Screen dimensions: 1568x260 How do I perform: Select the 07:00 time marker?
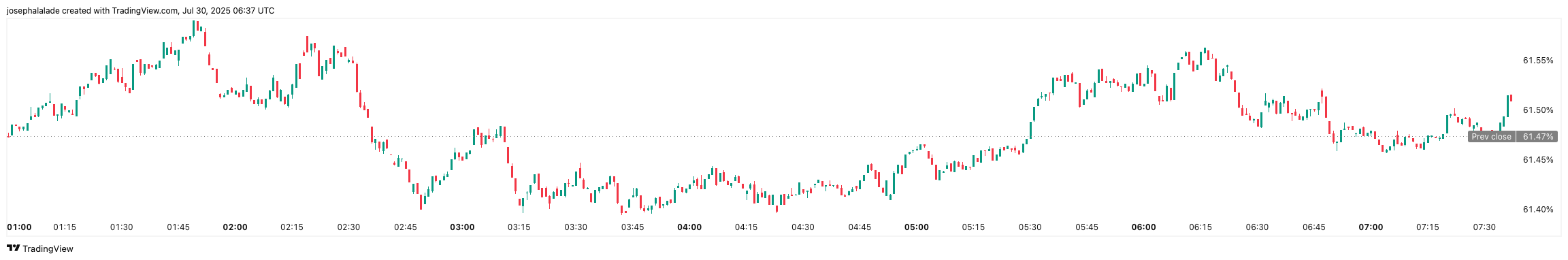click(x=1371, y=227)
